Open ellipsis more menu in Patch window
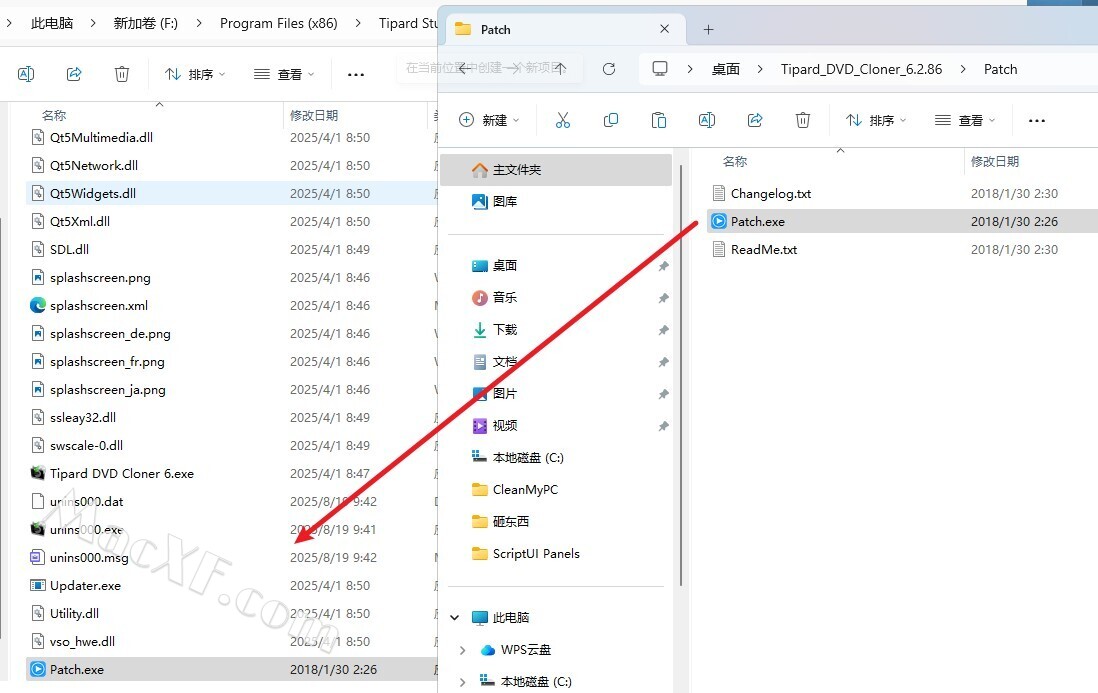1098x693 pixels. (1037, 120)
